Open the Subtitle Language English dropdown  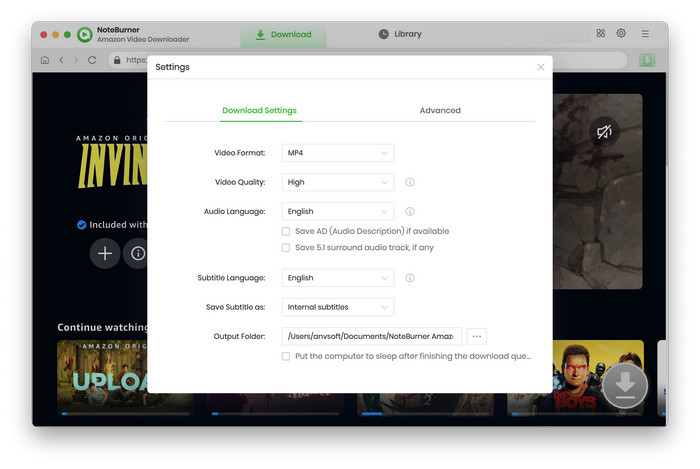(x=338, y=278)
